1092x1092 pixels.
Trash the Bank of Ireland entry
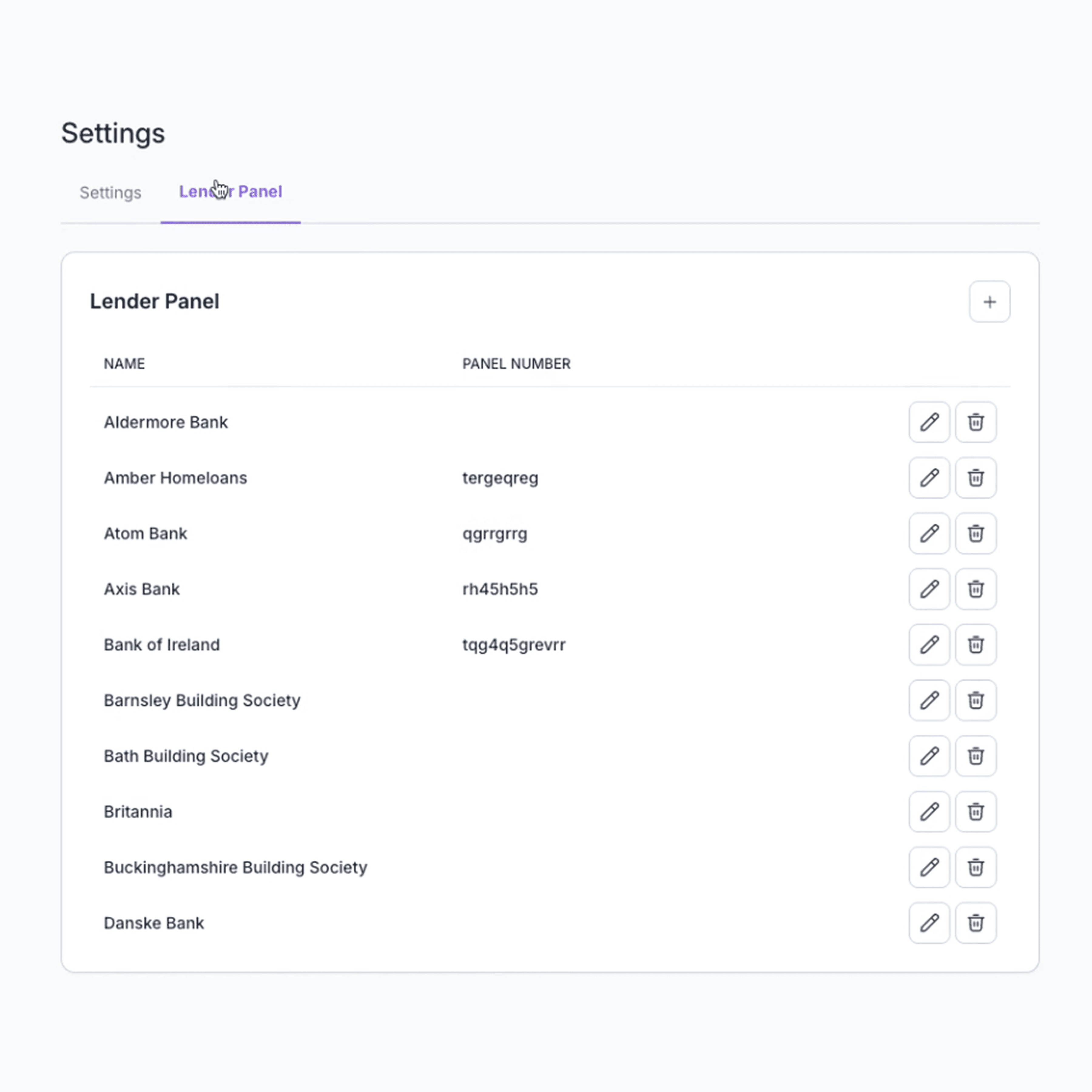click(976, 644)
